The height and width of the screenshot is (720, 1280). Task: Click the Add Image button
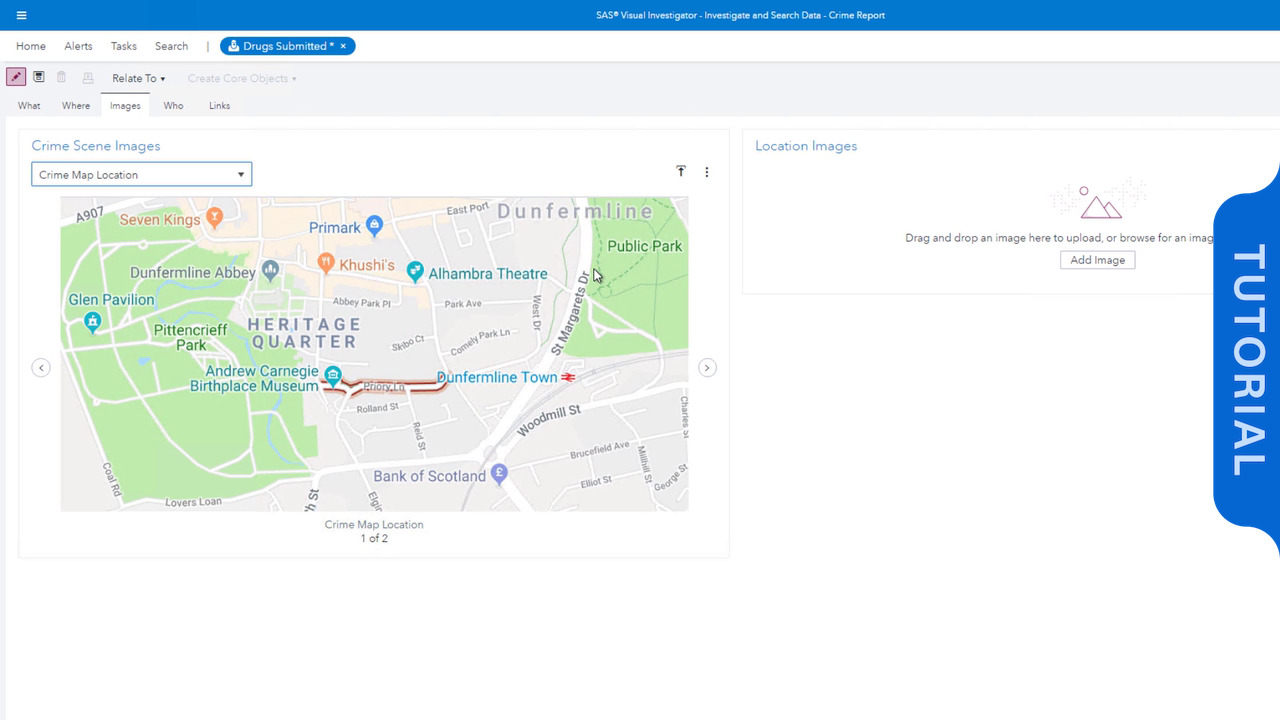pyautogui.click(x=1097, y=260)
